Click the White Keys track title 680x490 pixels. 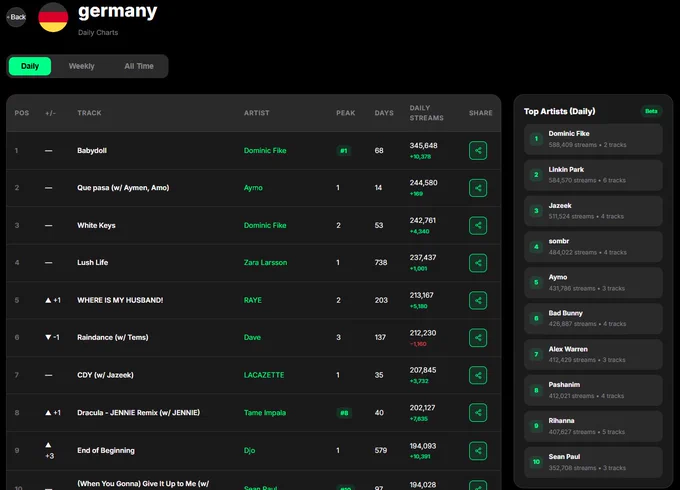(x=96, y=225)
